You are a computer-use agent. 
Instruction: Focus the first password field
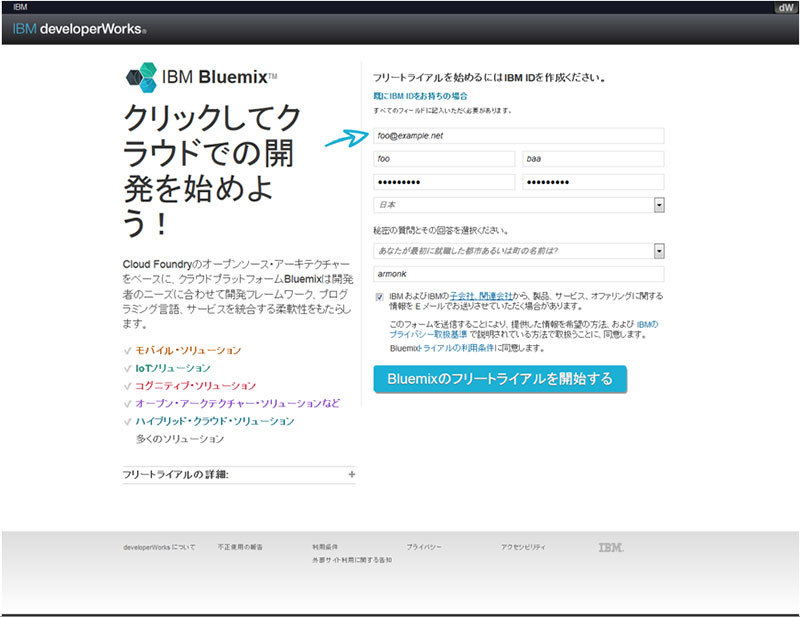tap(444, 182)
